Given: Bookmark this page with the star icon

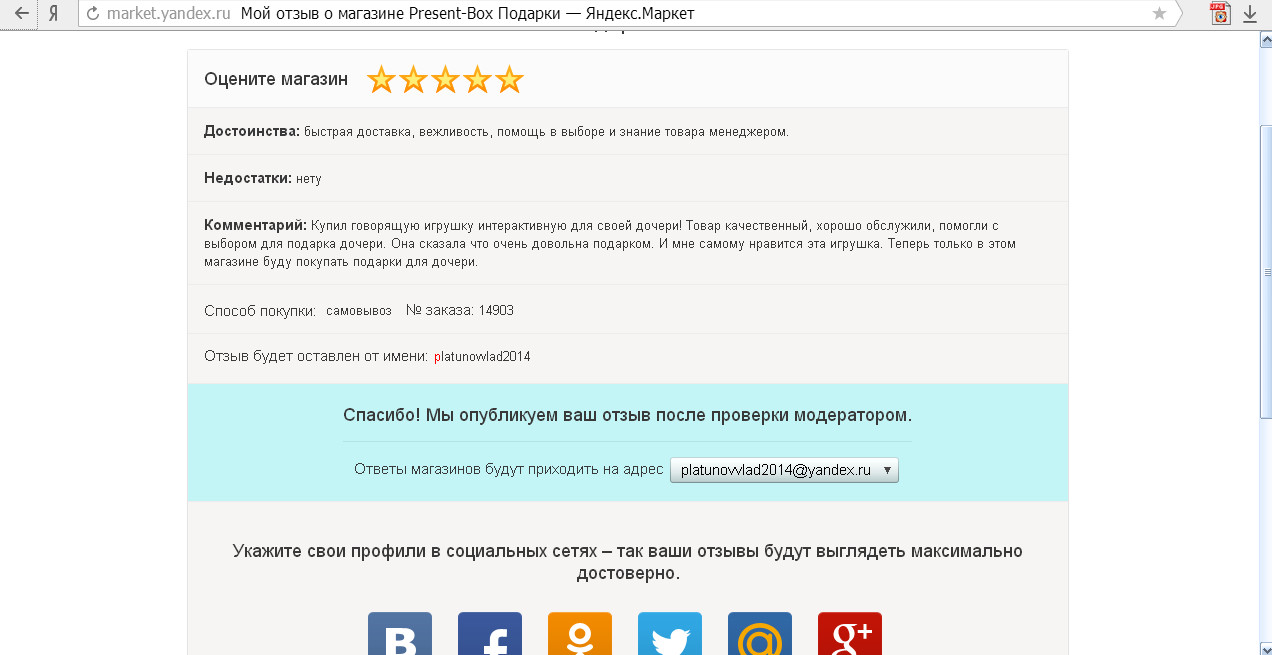Looking at the screenshot, I should [x=1159, y=14].
